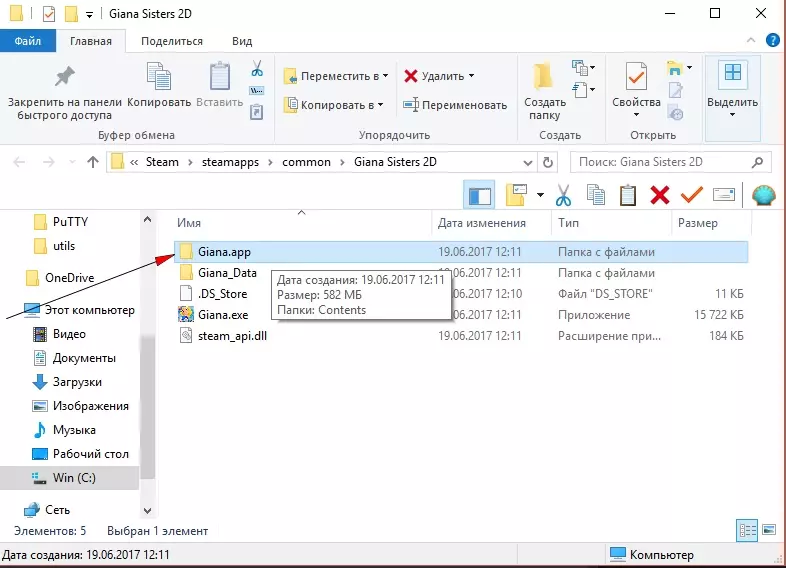The image size is (786, 568).
Task: Switch to details view mode icon
Action: coord(747,530)
